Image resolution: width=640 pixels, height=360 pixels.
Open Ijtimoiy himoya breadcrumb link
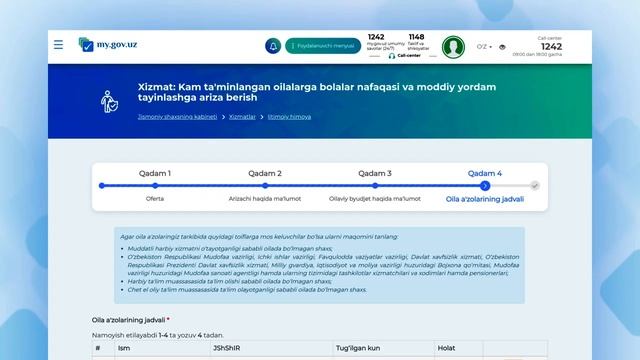[289, 117]
